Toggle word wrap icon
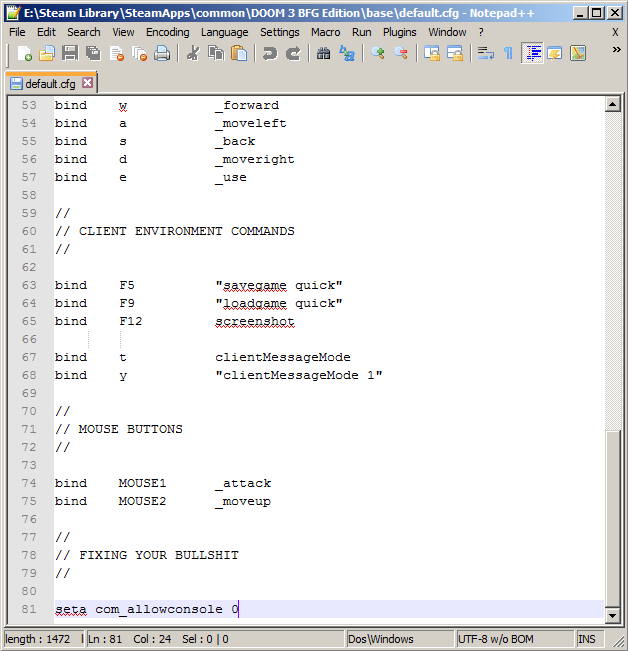Image resolution: width=628 pixels, height=651 pixels. point(486,54)
